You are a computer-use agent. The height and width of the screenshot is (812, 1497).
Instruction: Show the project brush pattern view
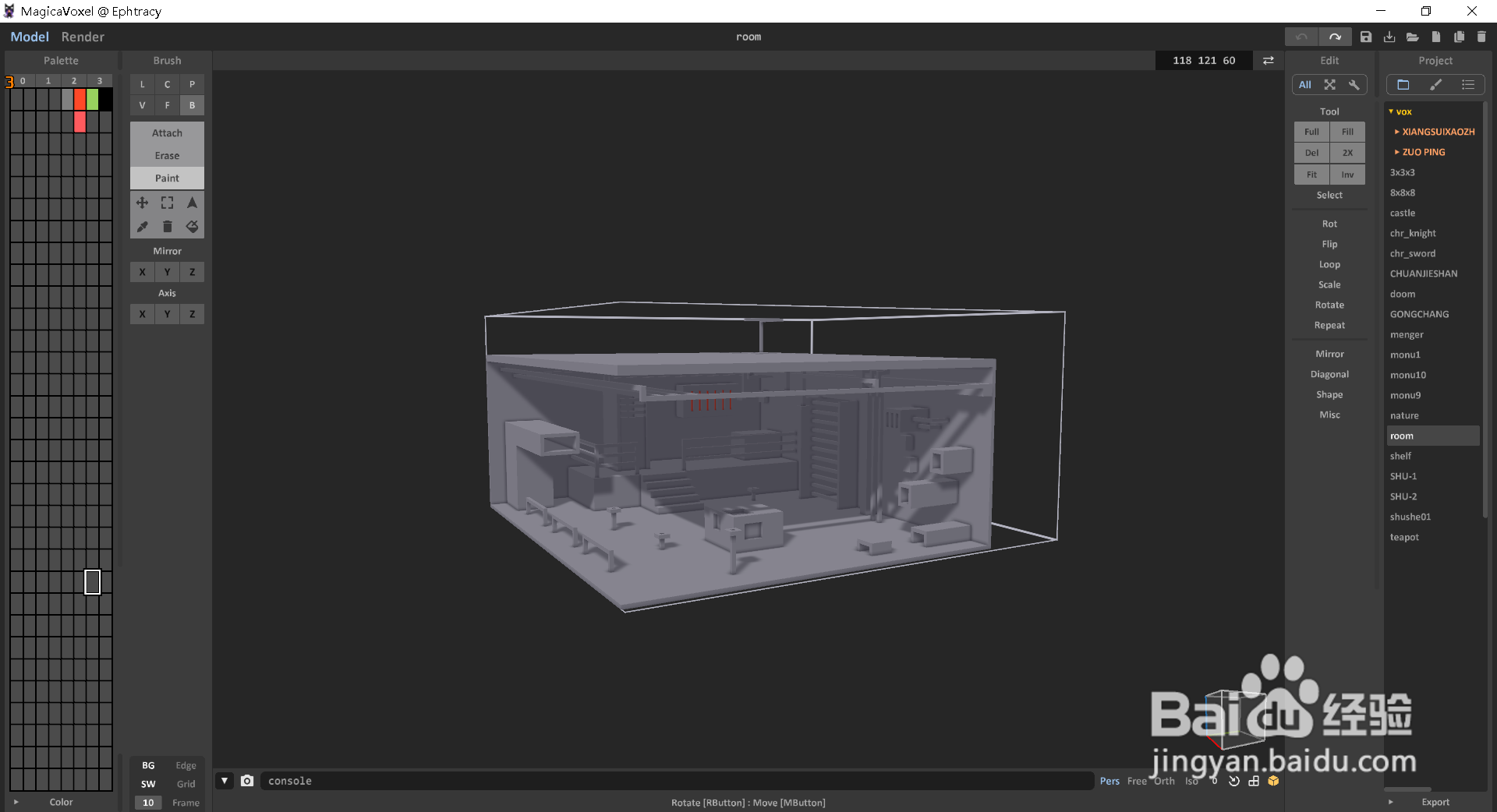[x=1435, y=85]
